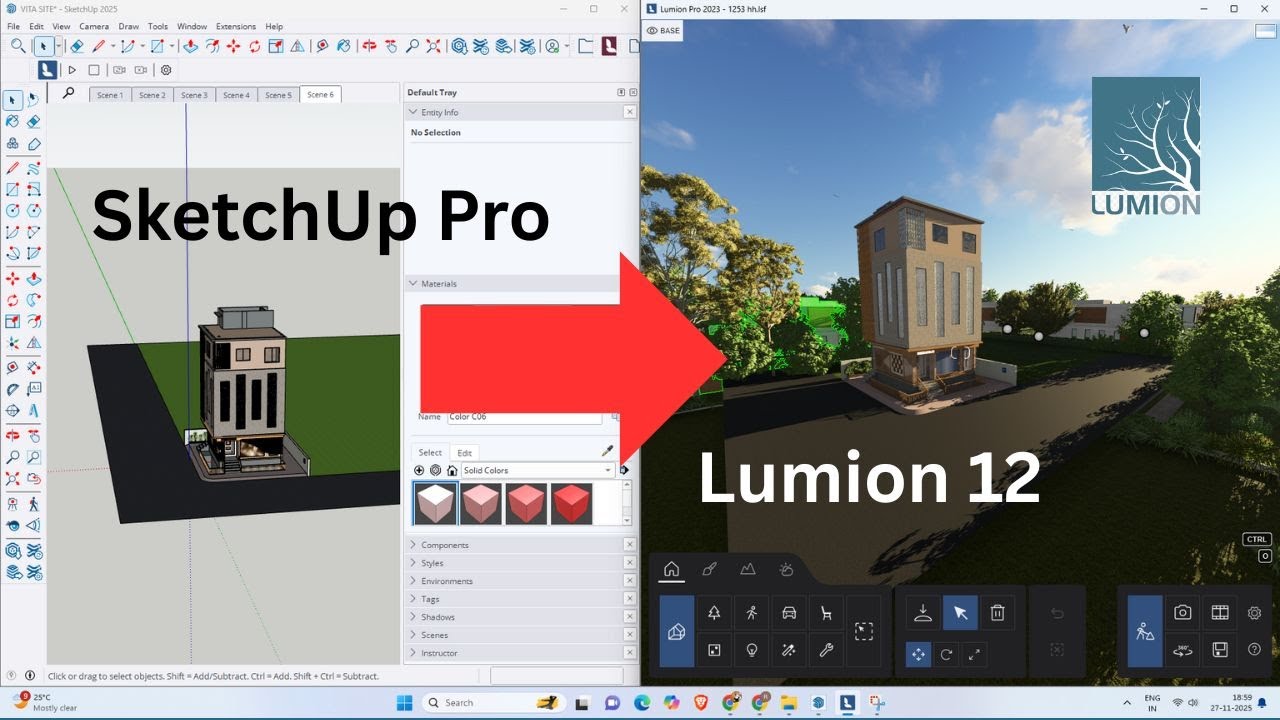
Task: Click the Lumion LiveSync icon in second toolbar
Action: coord(47,70)
